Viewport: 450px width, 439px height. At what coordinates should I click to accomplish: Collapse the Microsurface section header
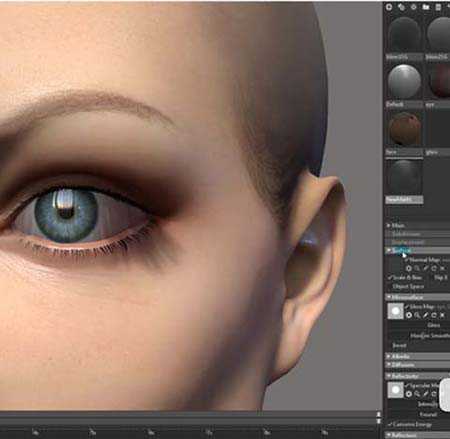[418, 297]
